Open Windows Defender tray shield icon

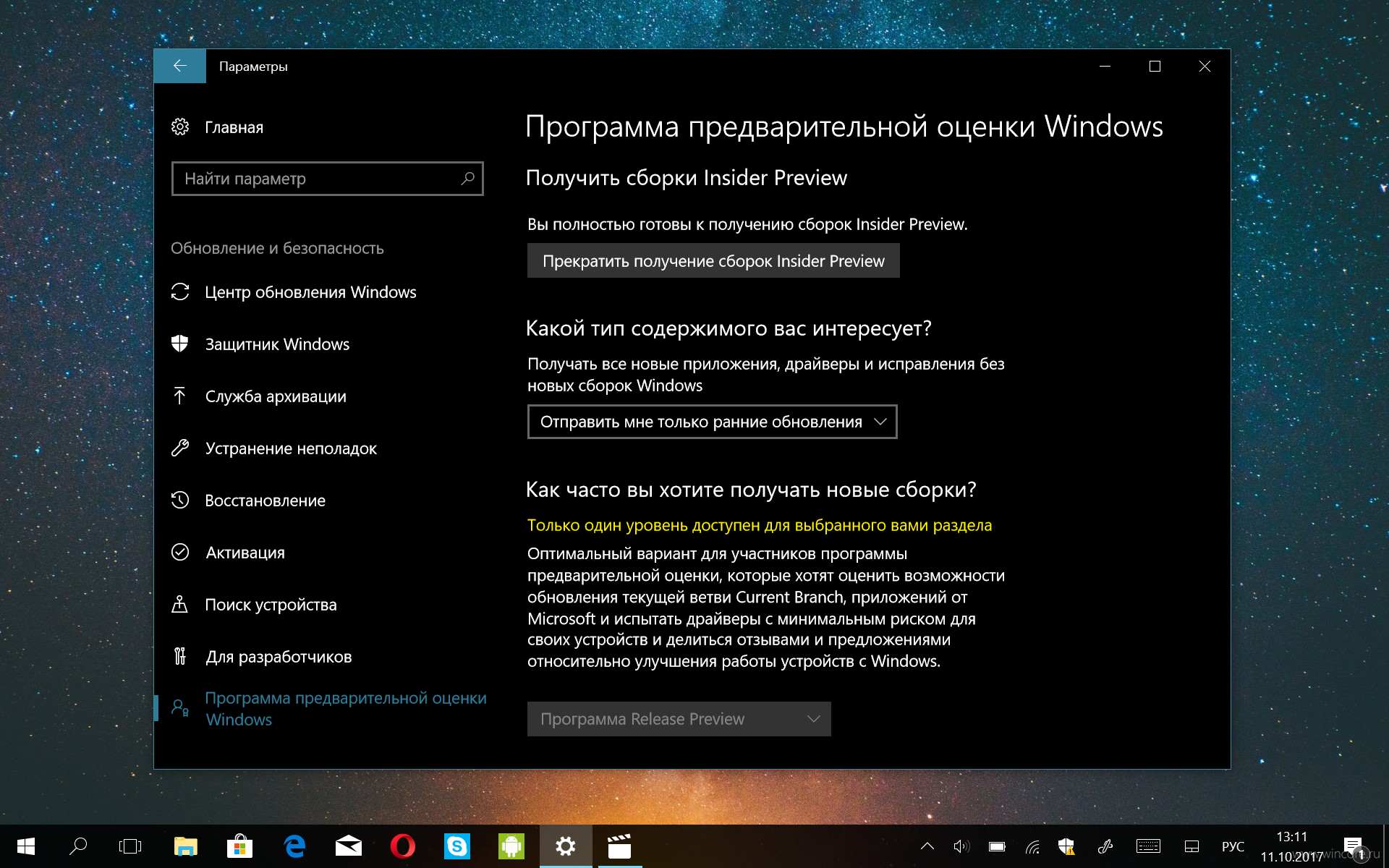click(1066, 846)
